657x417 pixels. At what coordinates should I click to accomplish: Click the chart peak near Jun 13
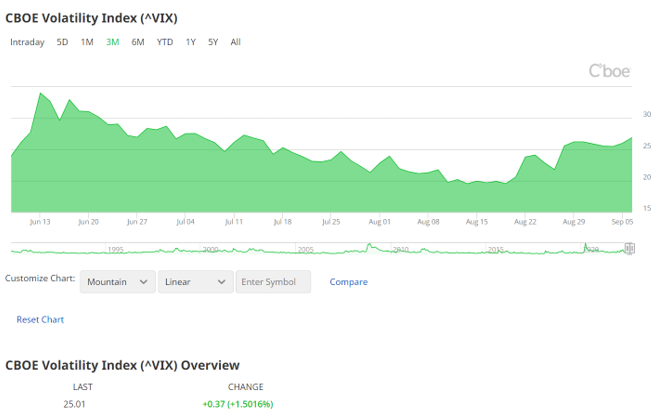tap(41, 93)
